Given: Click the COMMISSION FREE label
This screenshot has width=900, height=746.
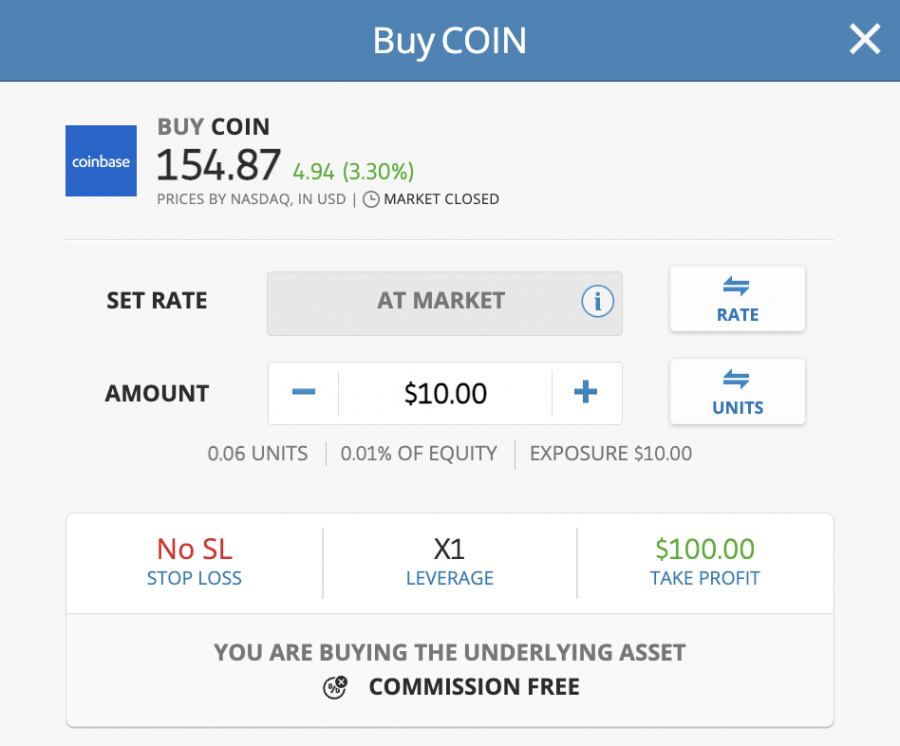Looking at the screenshot, I should coord(474,687).
